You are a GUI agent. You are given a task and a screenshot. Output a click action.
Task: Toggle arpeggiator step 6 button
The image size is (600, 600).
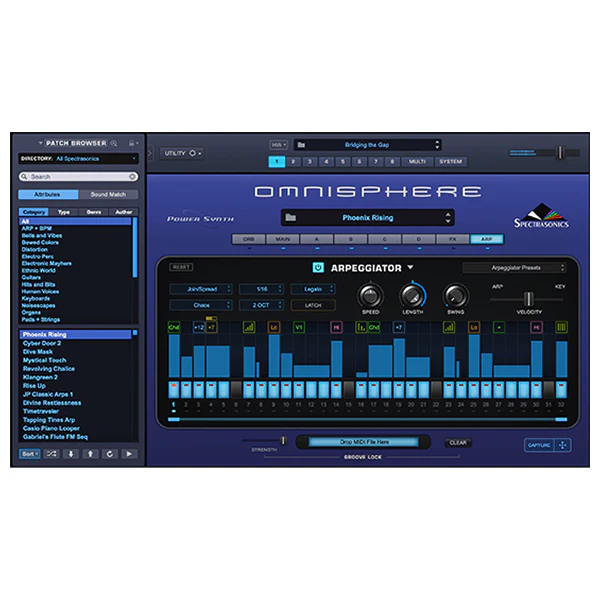click(236, 390)
